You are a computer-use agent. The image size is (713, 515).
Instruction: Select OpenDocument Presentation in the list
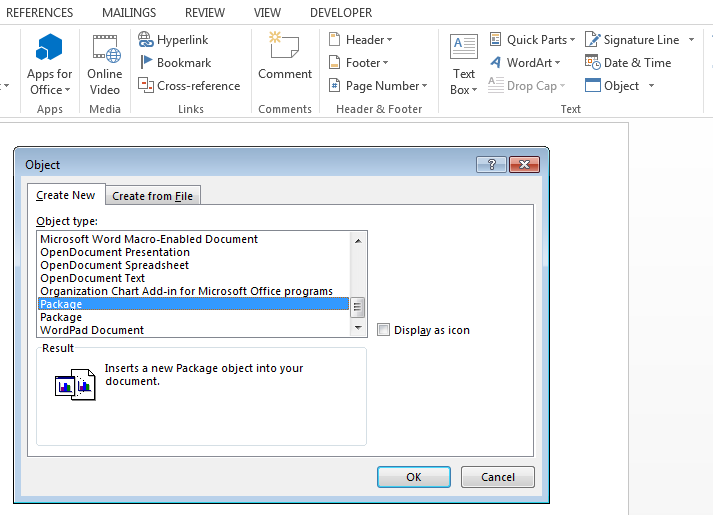[x=194, y=252]
